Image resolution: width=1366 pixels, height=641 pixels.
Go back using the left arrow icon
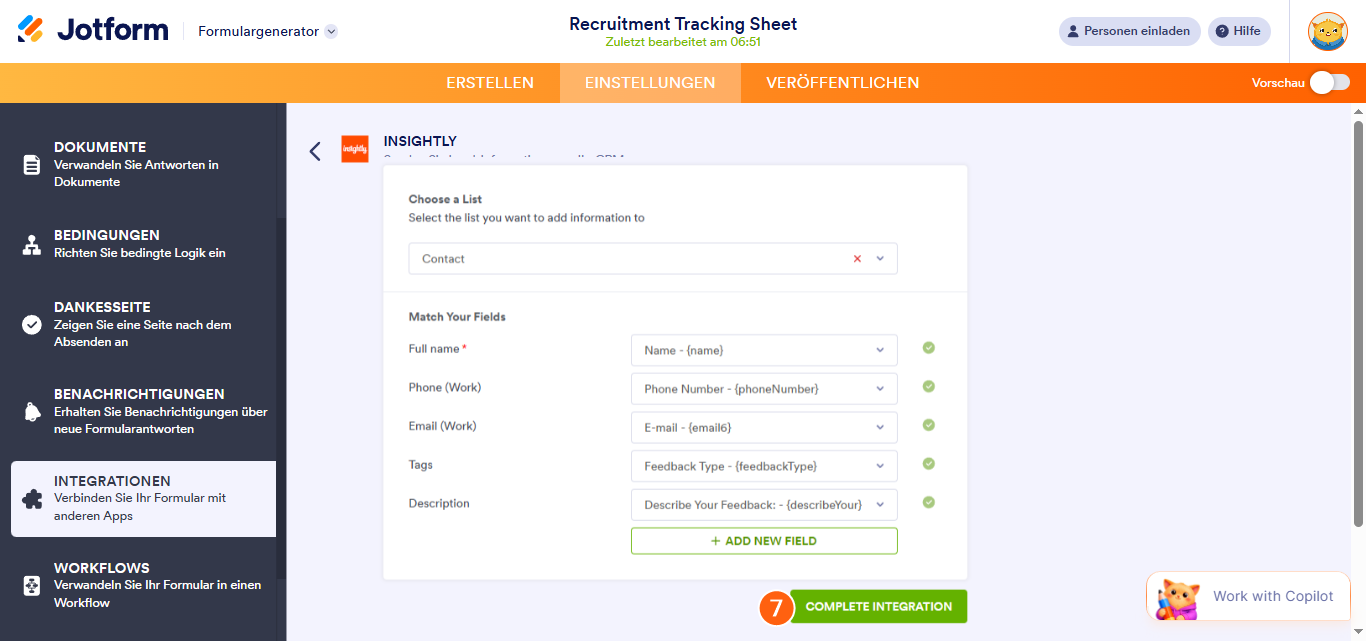coord(315,150)
